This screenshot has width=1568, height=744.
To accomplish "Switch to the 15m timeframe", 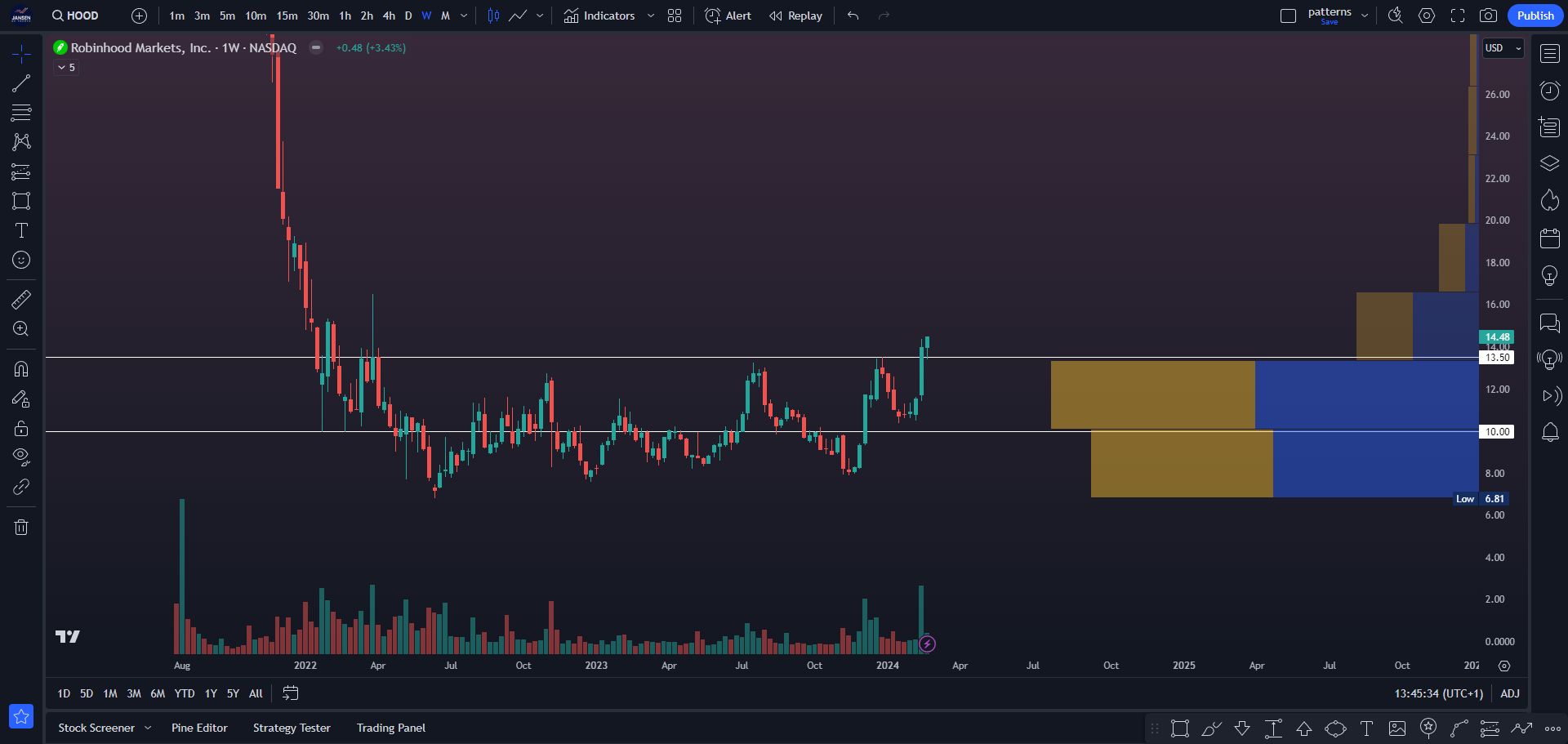I will (x=287, y=16).
